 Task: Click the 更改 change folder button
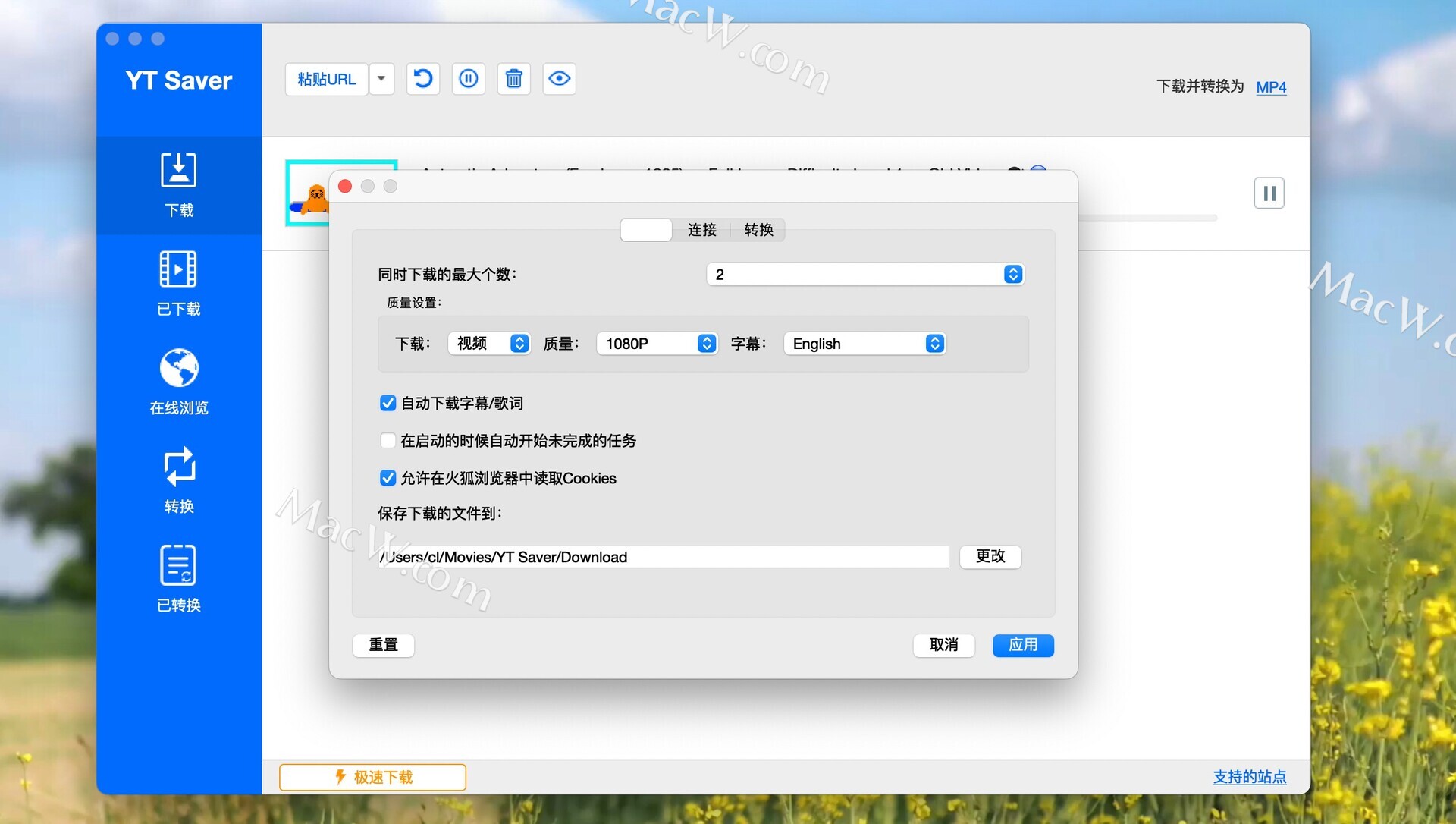[x=990, y=557]
